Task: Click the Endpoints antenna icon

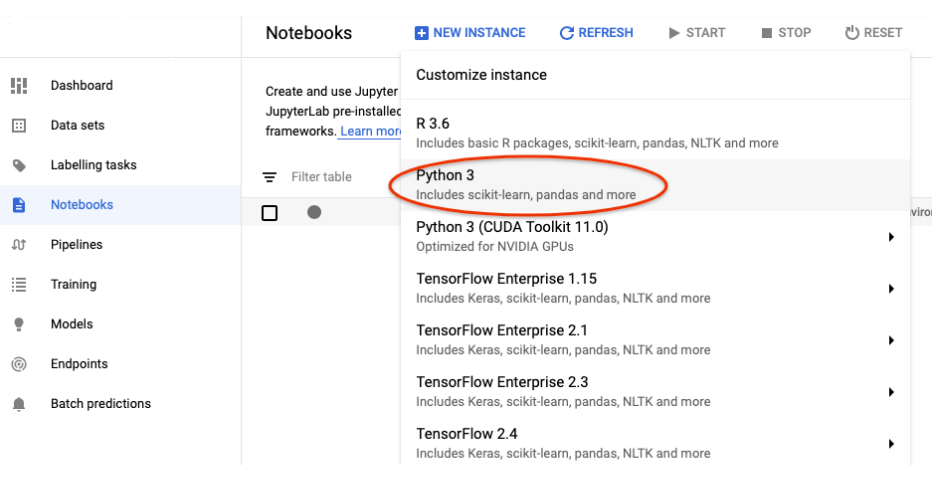Action: (x=19, y=364)
